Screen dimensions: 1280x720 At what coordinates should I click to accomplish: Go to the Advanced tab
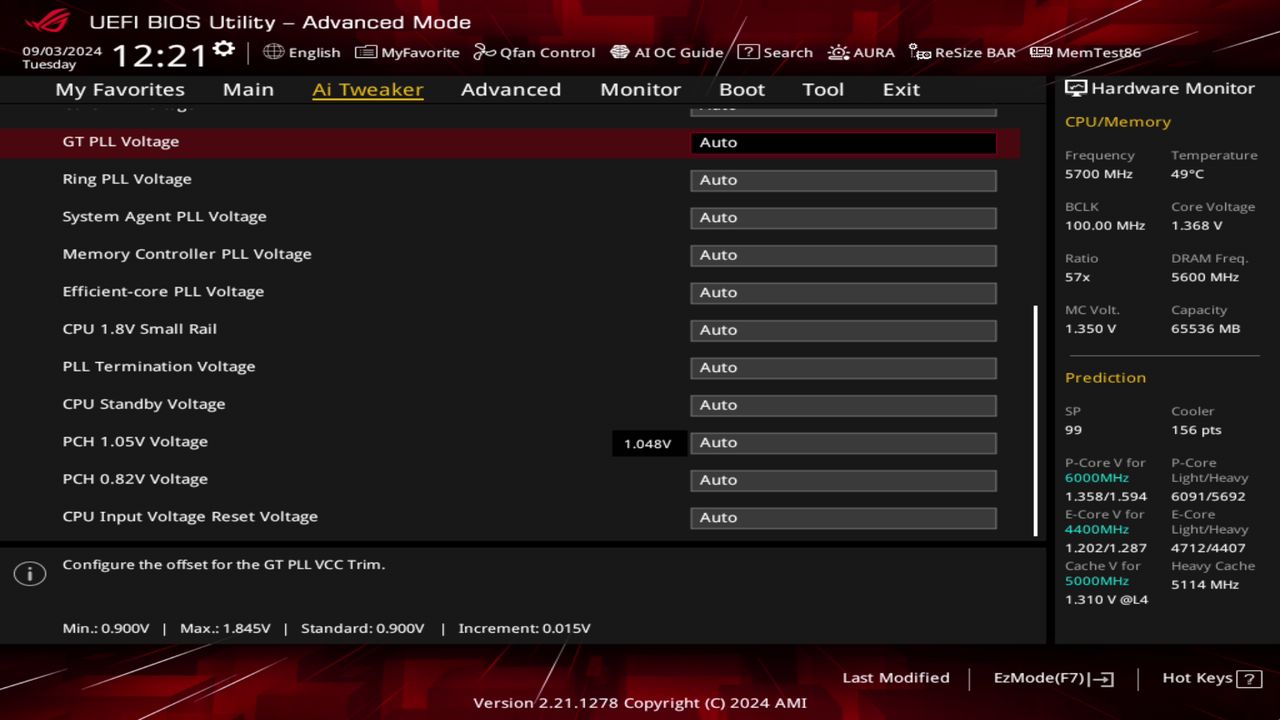[511, 89]
